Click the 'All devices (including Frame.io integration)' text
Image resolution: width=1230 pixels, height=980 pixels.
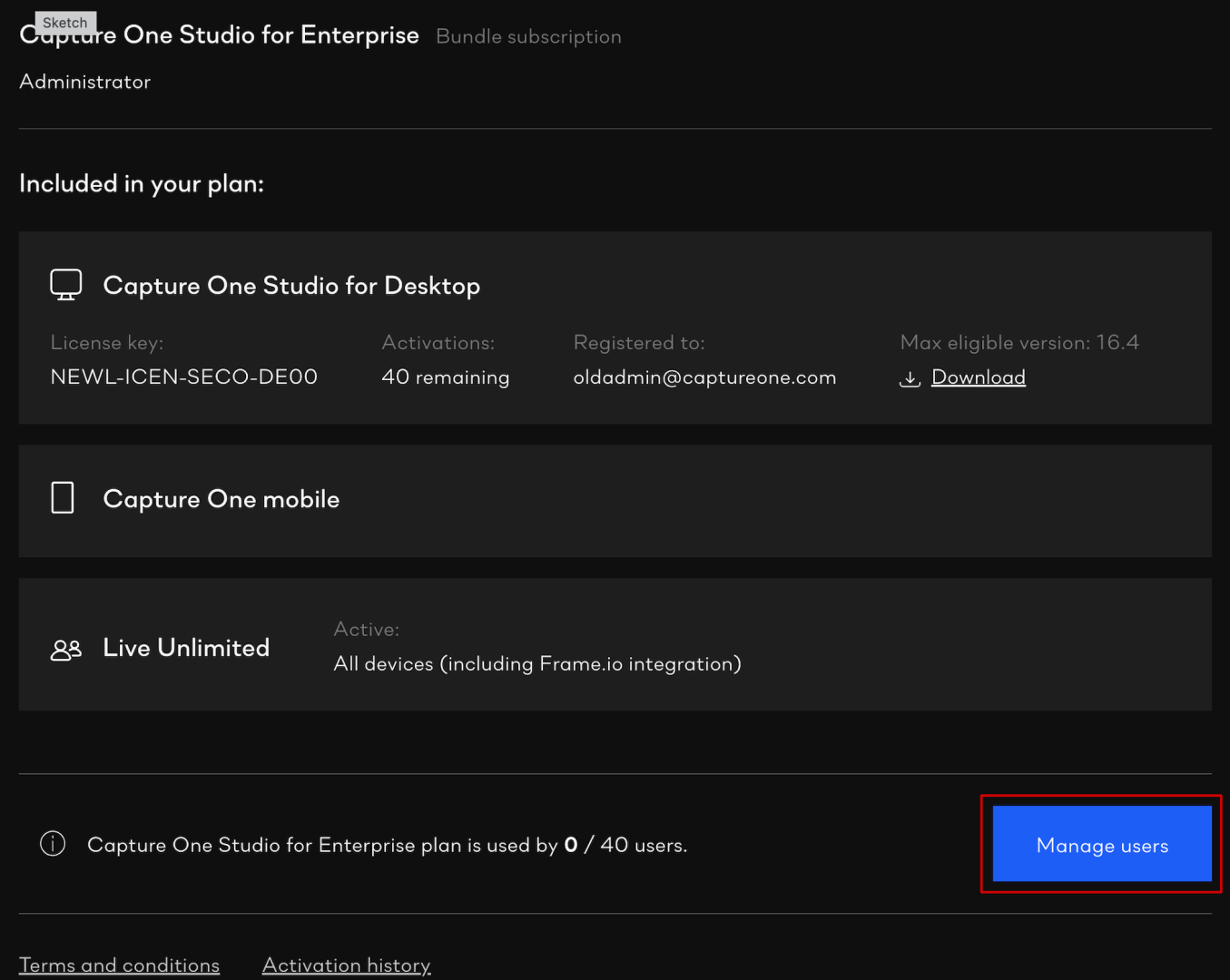[537, 664]
